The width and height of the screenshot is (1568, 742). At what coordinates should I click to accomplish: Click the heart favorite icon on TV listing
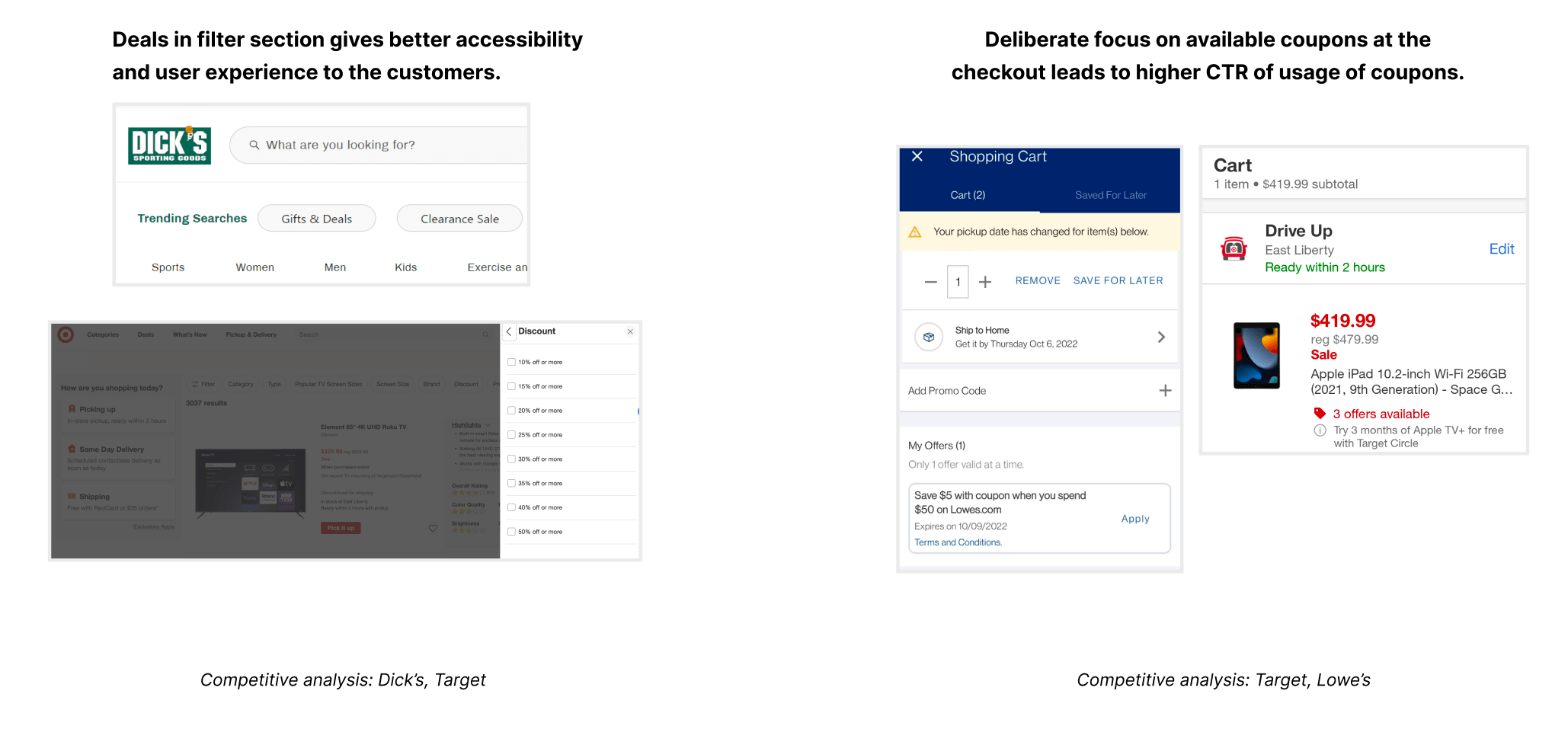pos(433,528)
